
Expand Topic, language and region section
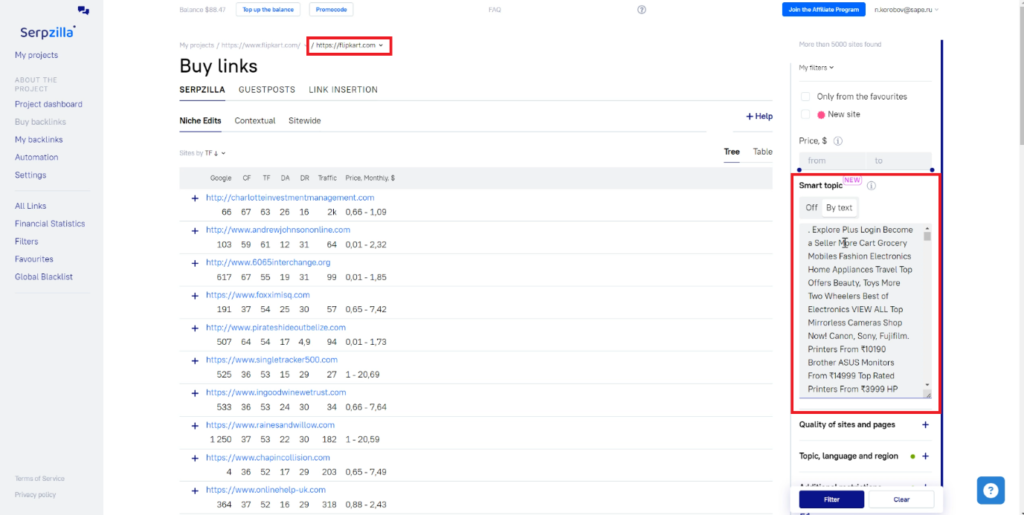(x=925, y=456)
